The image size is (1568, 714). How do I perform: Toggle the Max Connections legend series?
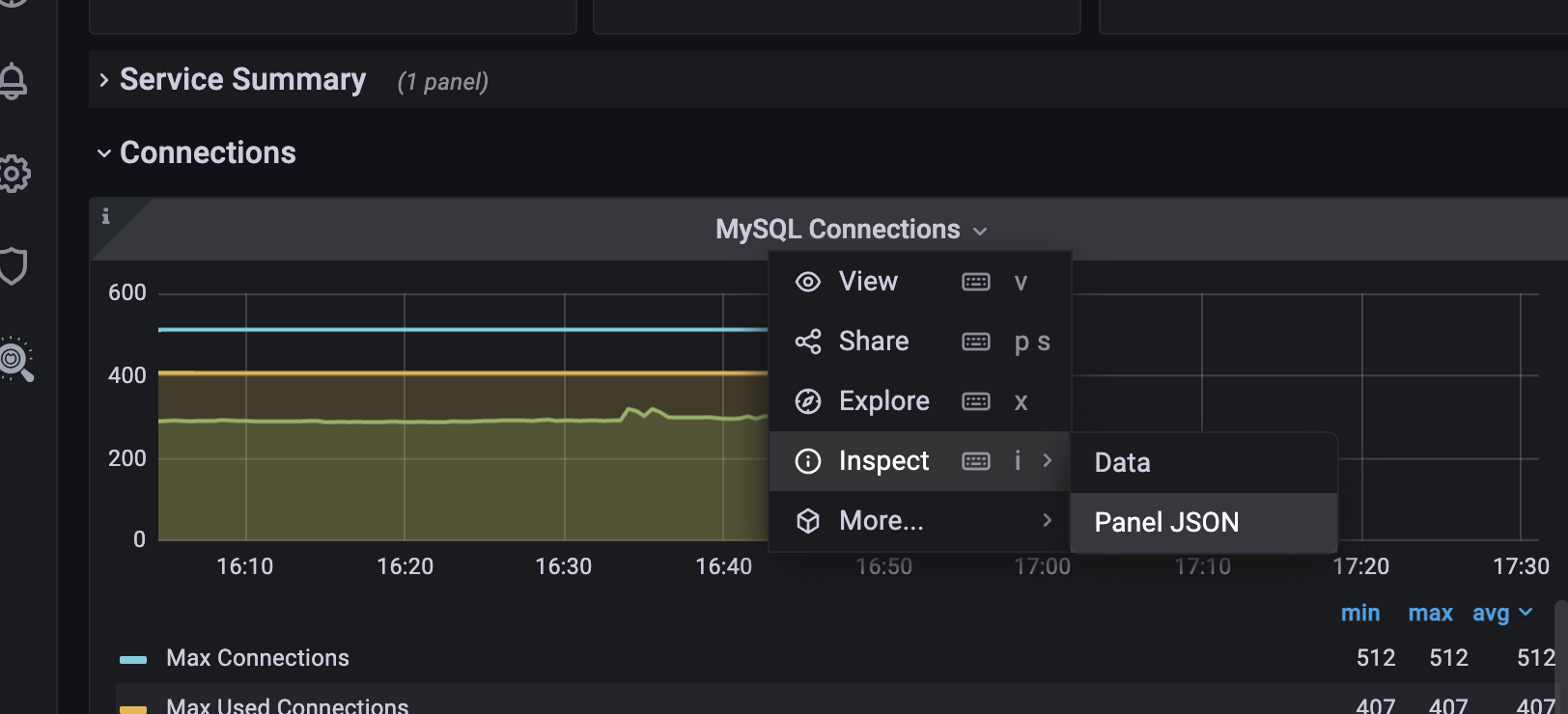tap(258, 658)
